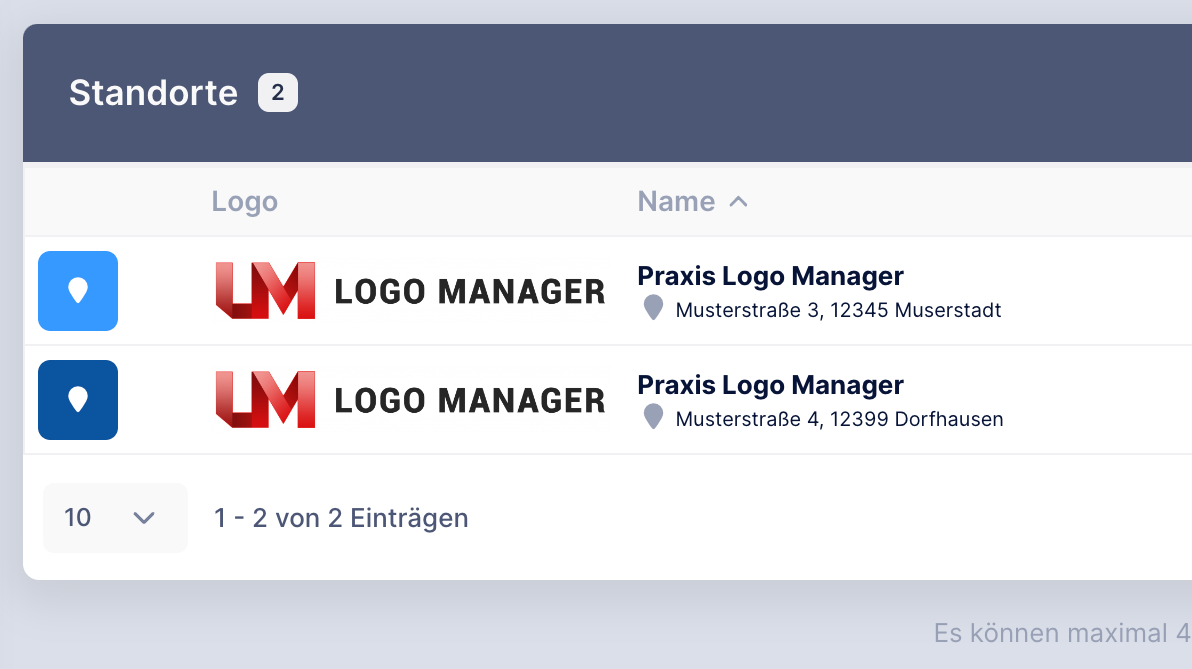Click the Logo column header
Image resolution: width=1192 pixels, height=669 pixels.
(x=245, y=201)
